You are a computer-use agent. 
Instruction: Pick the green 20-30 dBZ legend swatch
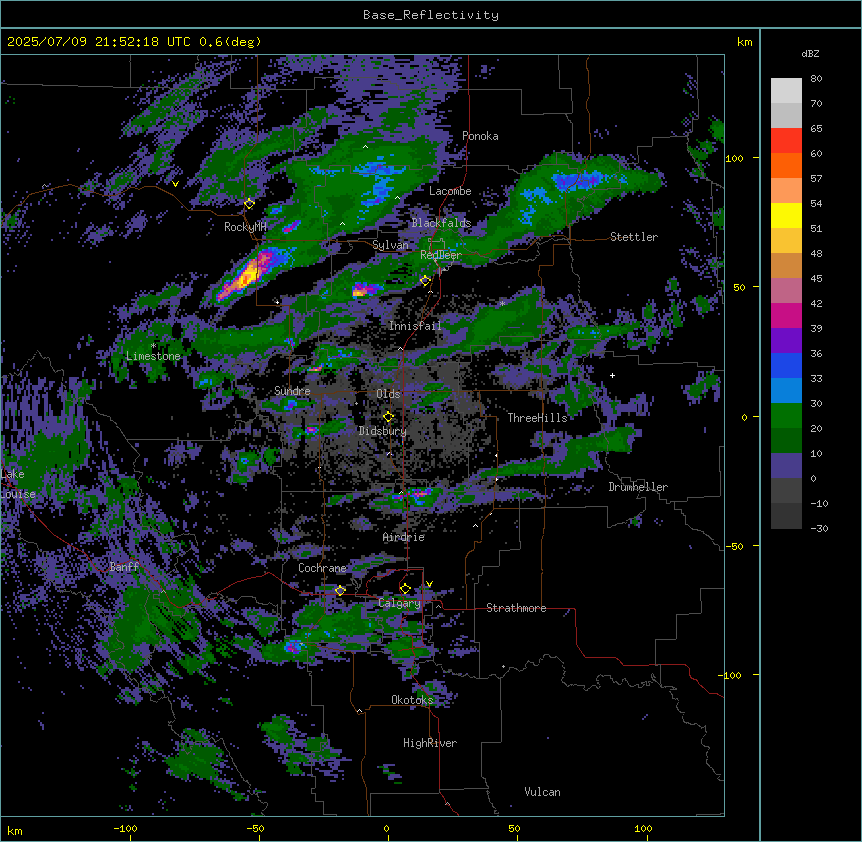point(786,416)
